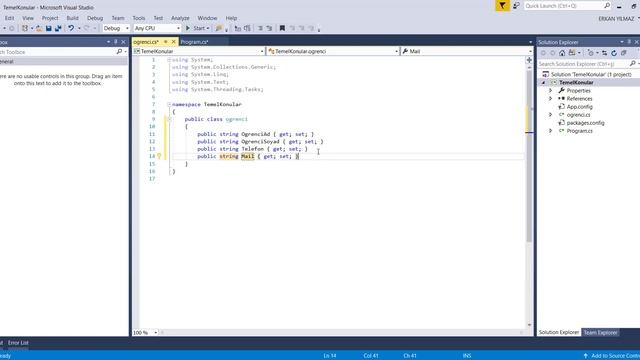
Task: Collapse All in Solution Explorer
Action: (x=624, y=53)
